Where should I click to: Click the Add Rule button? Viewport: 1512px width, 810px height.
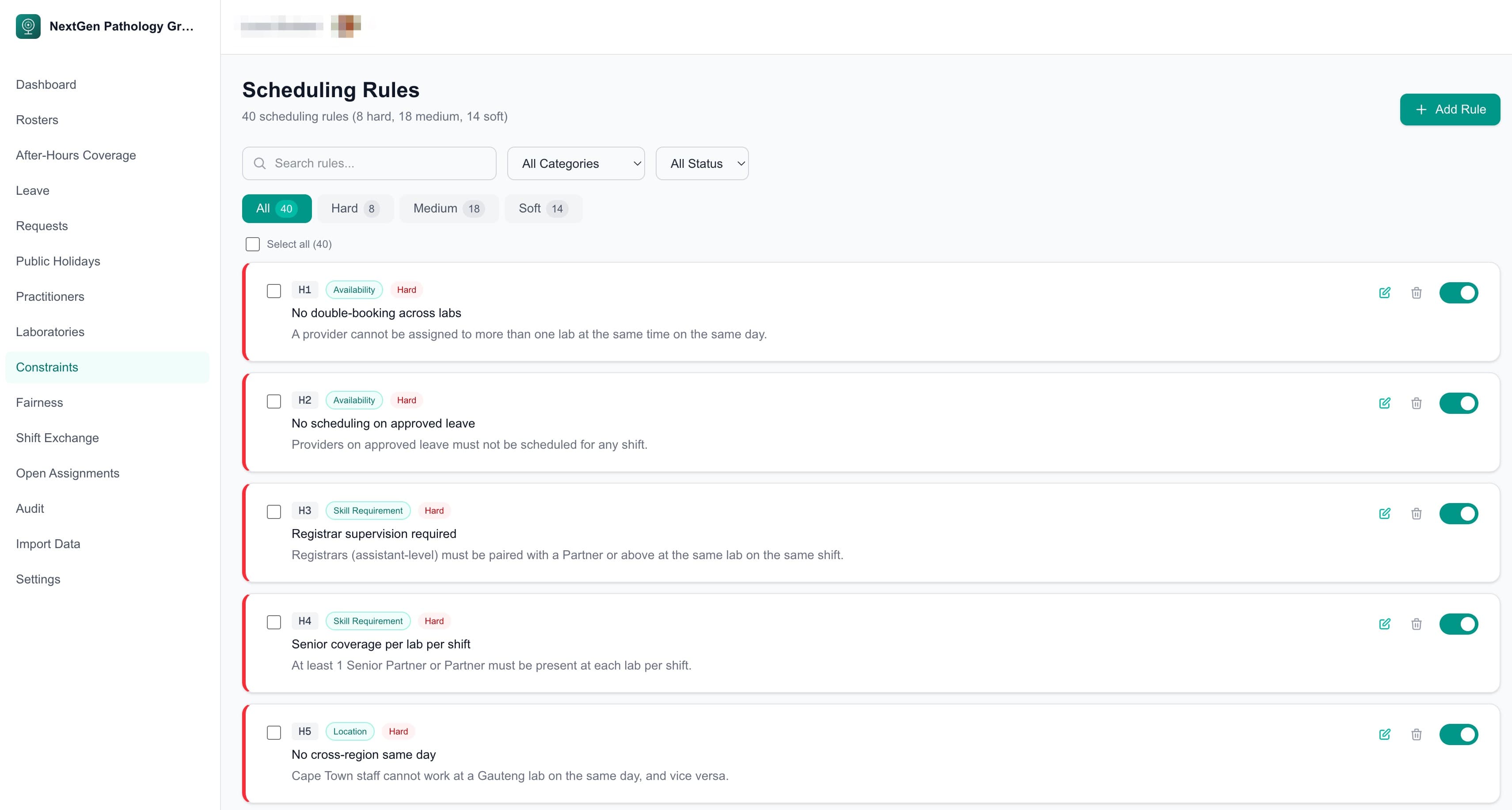[1450, 109]
